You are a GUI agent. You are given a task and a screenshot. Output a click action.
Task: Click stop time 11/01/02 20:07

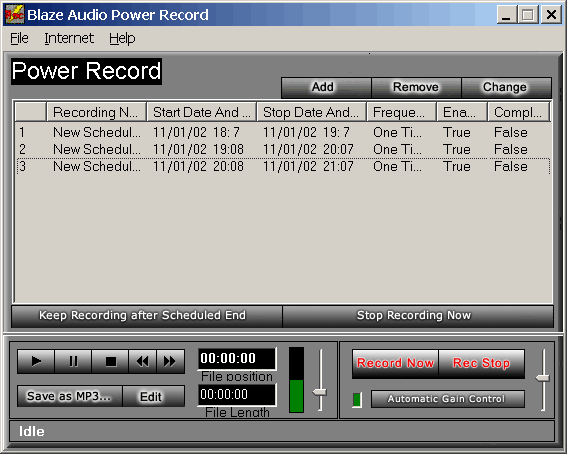coord(308,149)
